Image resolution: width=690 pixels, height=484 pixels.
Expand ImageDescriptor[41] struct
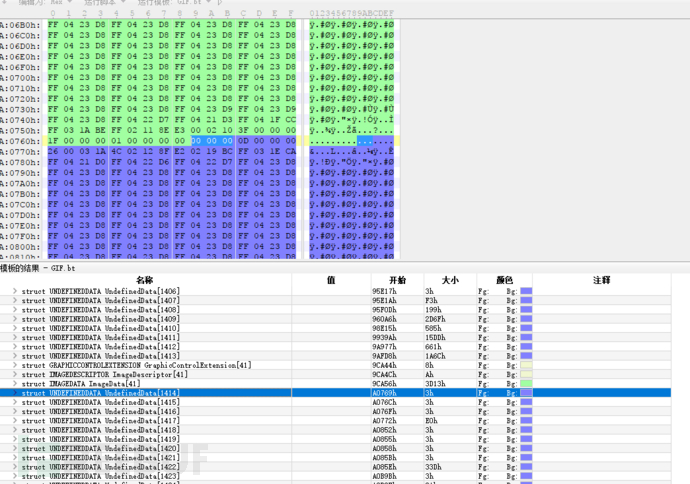pyautogui.click(x=15, y=374)
